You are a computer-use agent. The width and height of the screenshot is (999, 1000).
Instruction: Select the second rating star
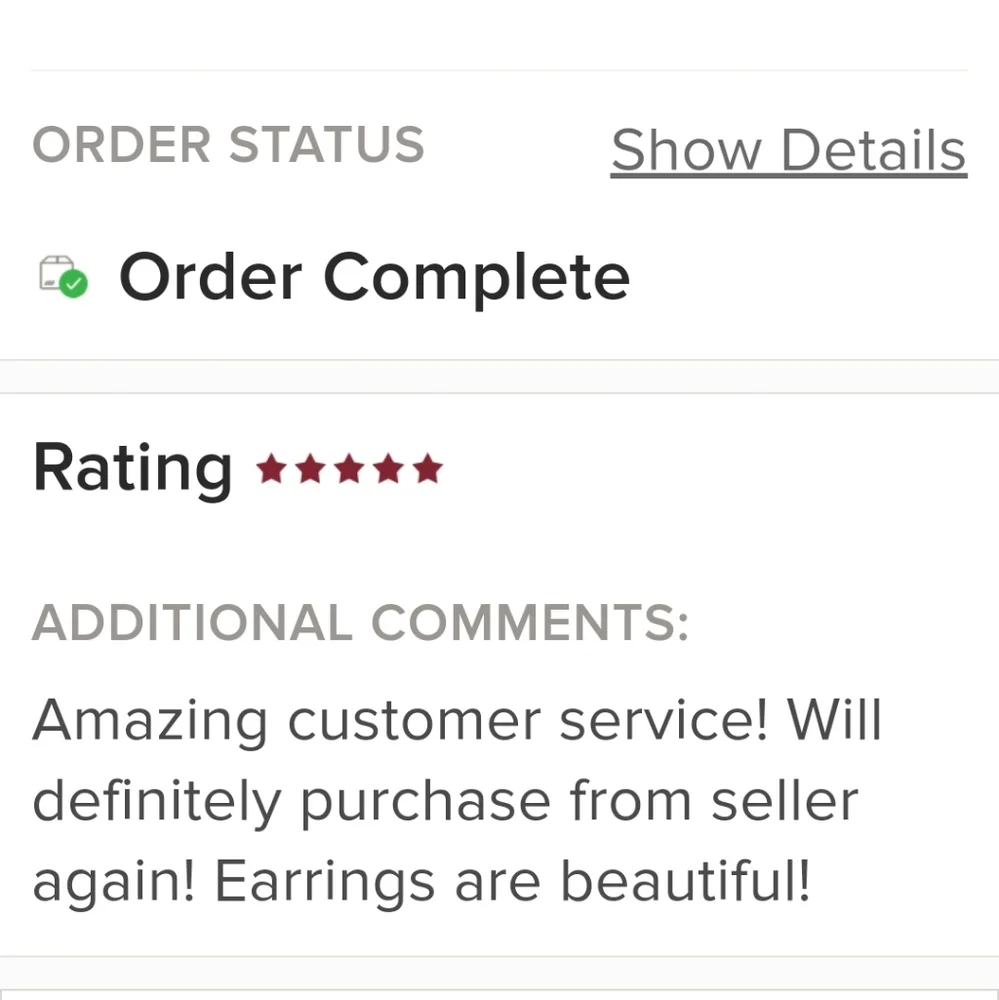pos(311,469)
